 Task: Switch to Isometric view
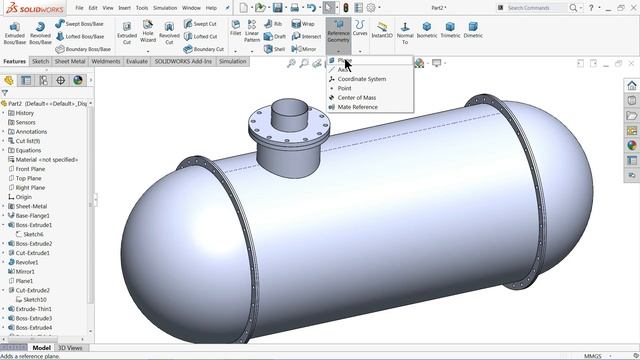[x=427, y=30]
